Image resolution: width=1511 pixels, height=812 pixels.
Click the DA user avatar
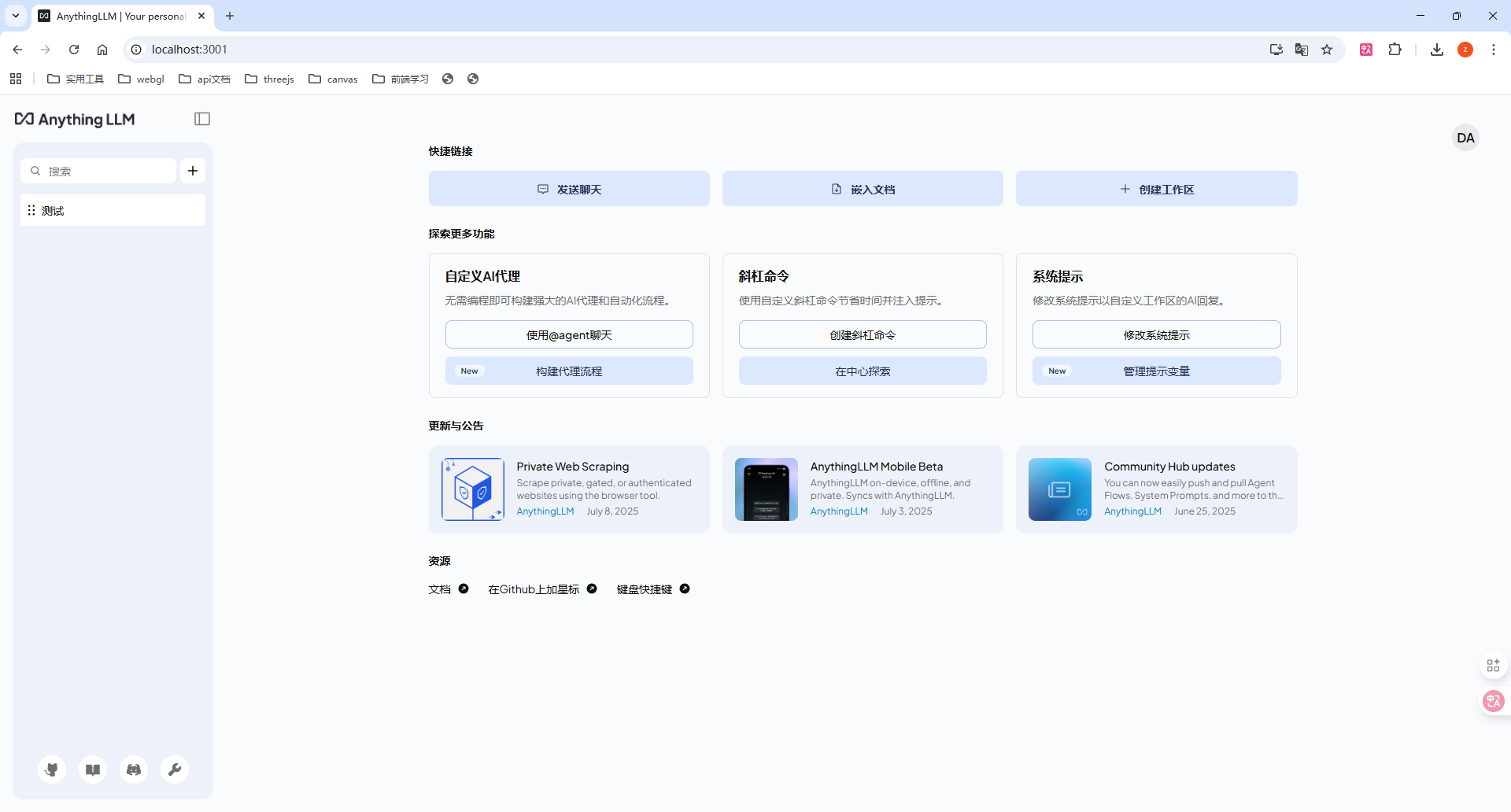(1465, 138)
